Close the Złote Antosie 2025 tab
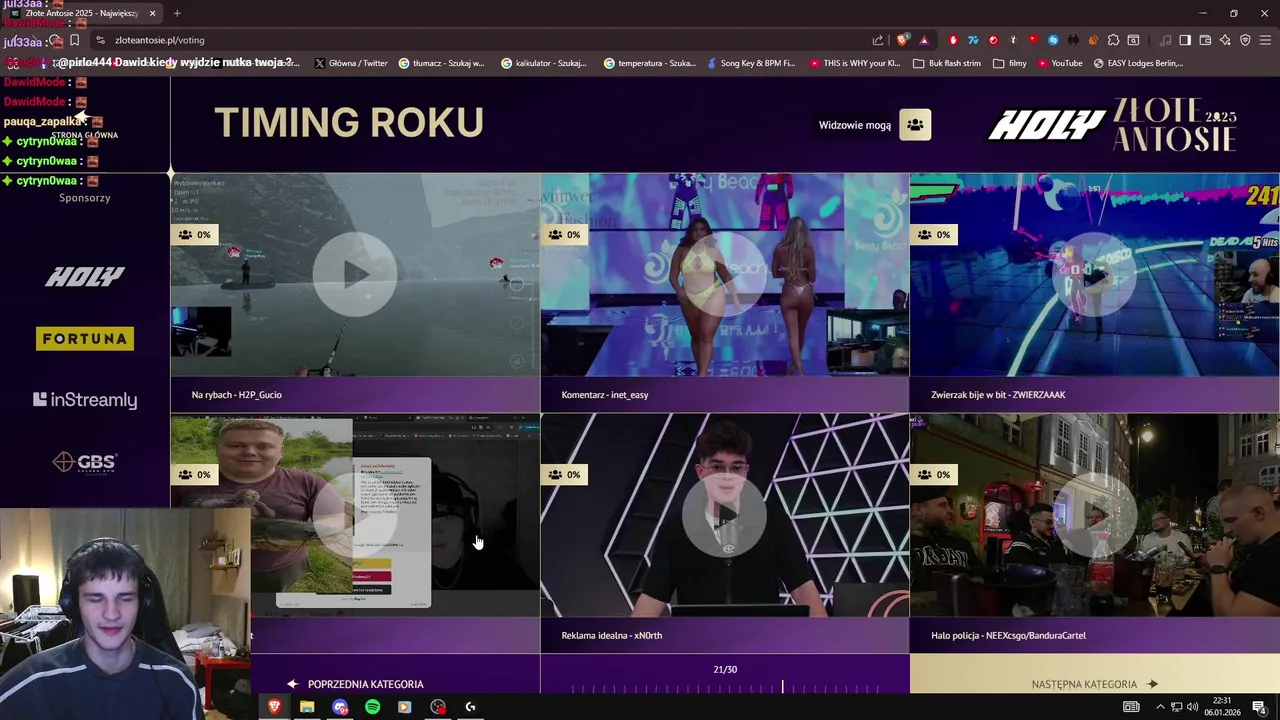The image size is (1280, 720). [x=152, y=13]
